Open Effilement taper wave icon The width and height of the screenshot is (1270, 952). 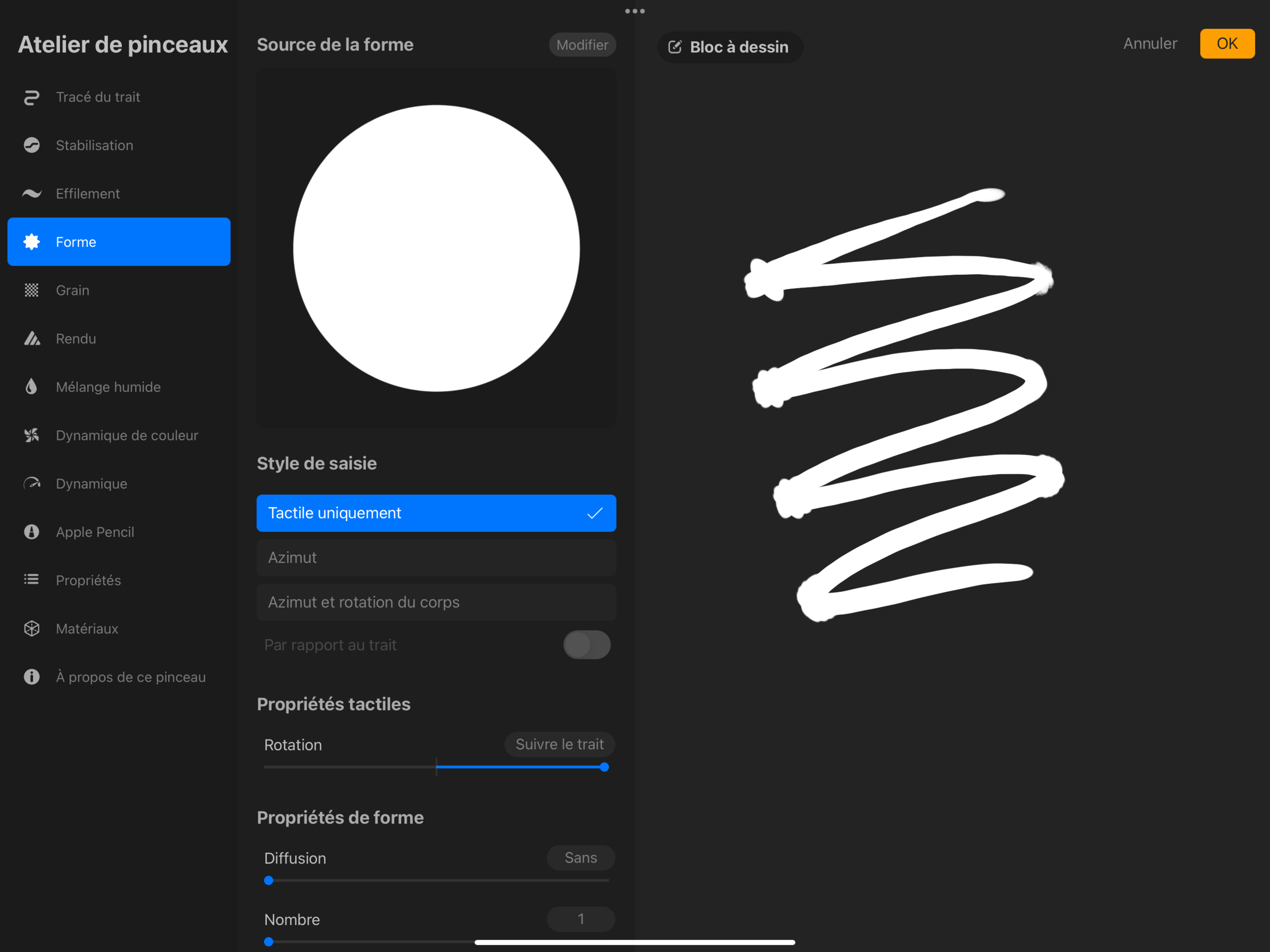pos(31,194)
